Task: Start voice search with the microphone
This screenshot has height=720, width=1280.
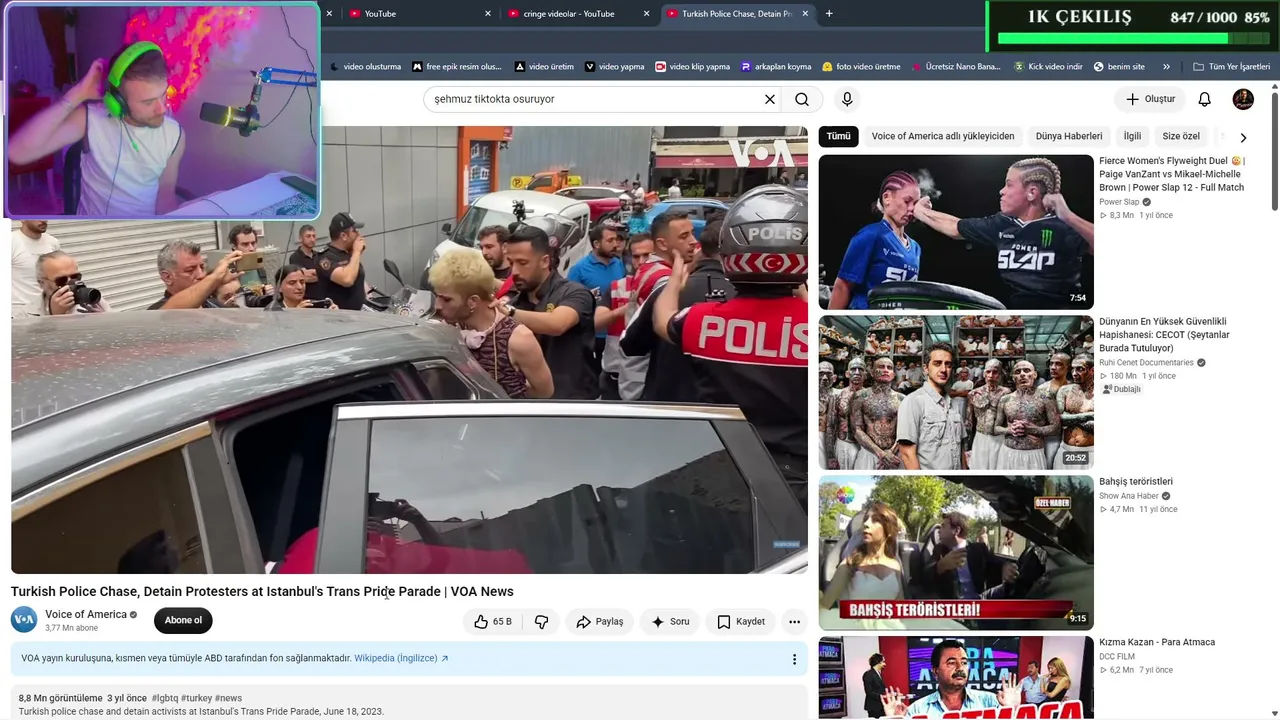Action: 847,99
